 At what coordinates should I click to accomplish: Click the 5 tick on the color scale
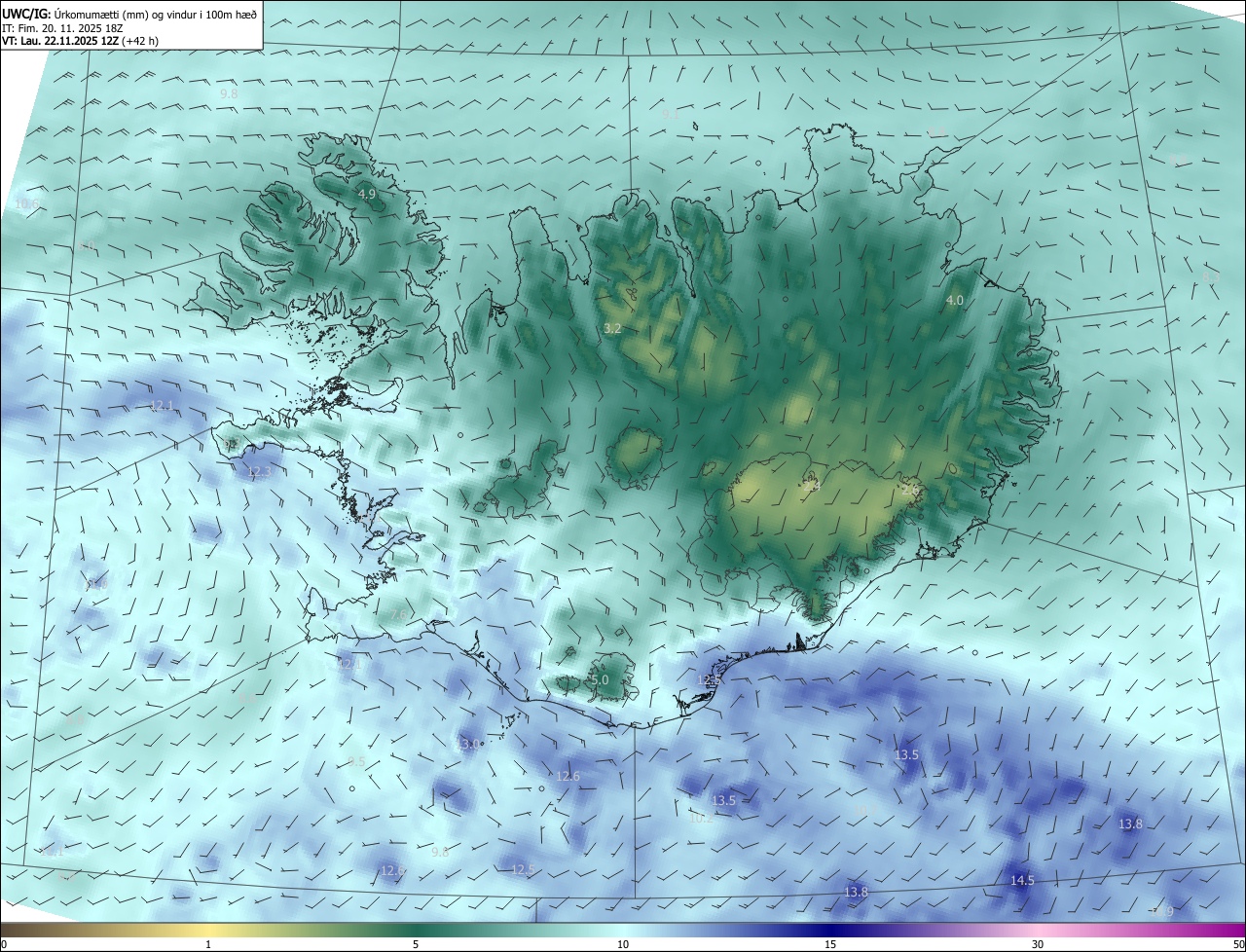tap(416, 944)
